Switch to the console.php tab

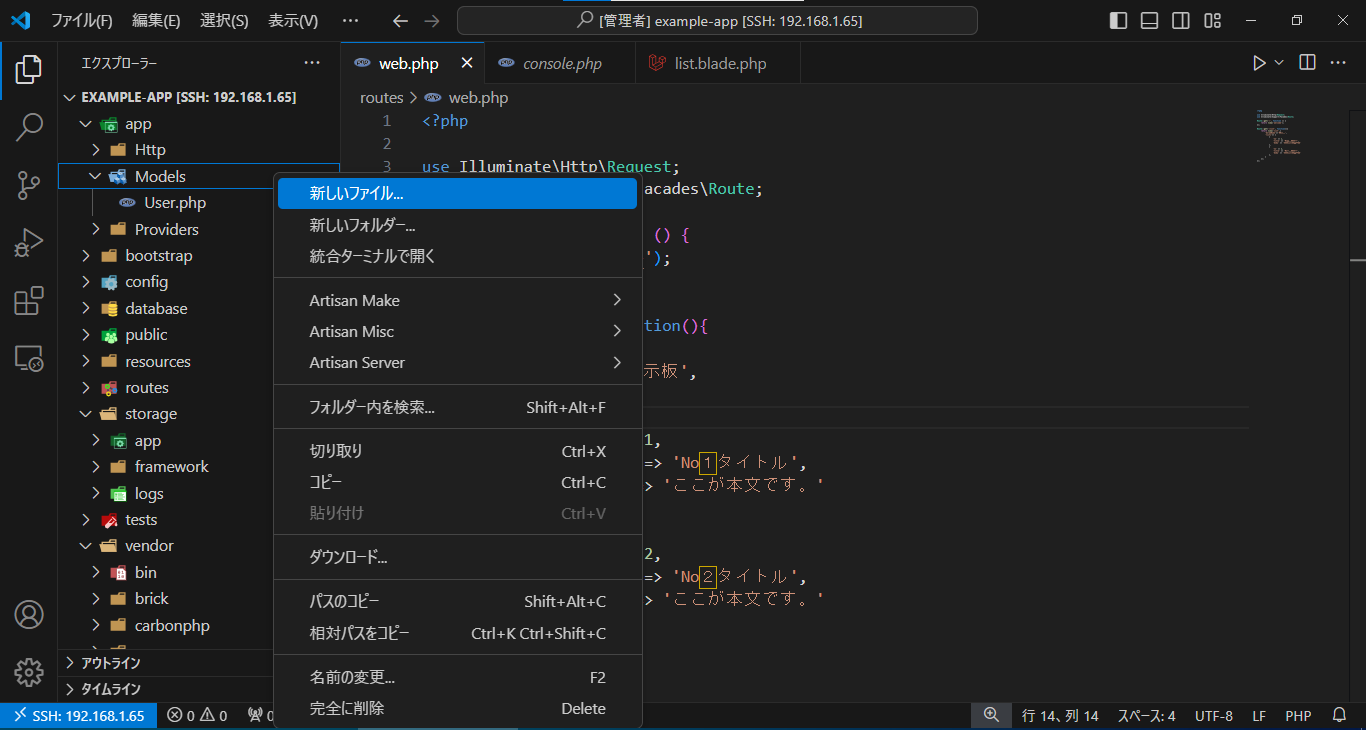point(560,63)
